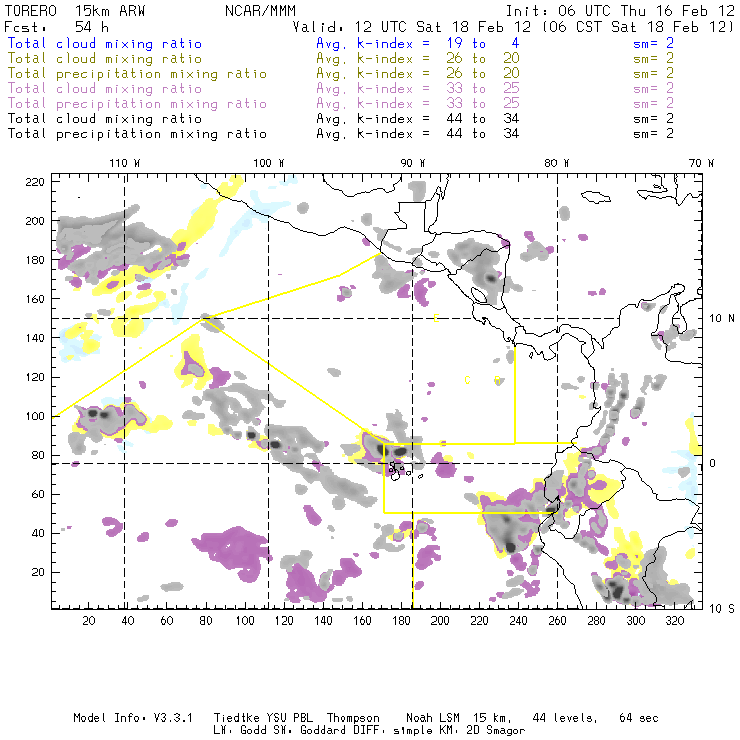Click the blue 'sm= 2' value
740x740 pixels.
coord(653,43)
